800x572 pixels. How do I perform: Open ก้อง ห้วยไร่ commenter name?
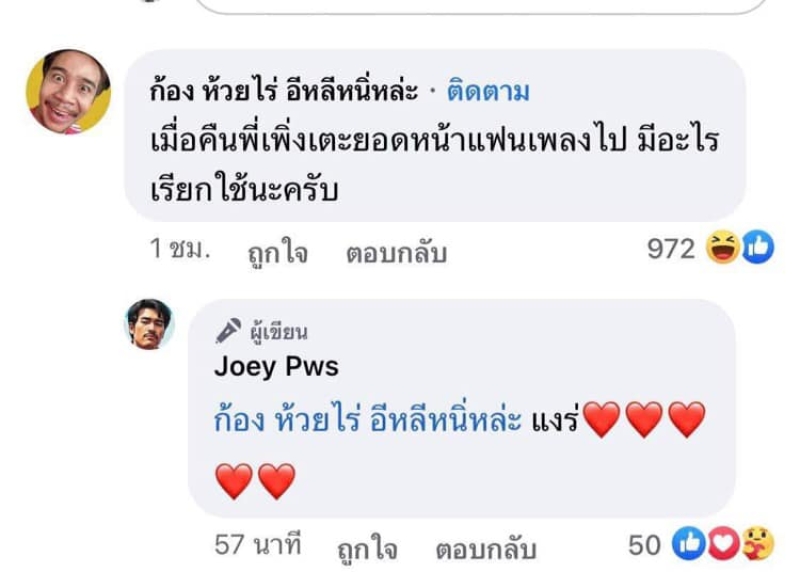(x=284, y=92)
